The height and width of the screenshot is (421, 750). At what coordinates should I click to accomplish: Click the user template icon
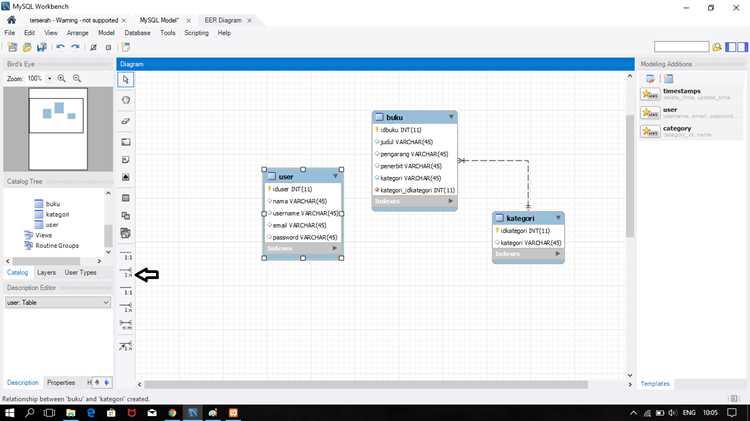click(x=651, y=113)
